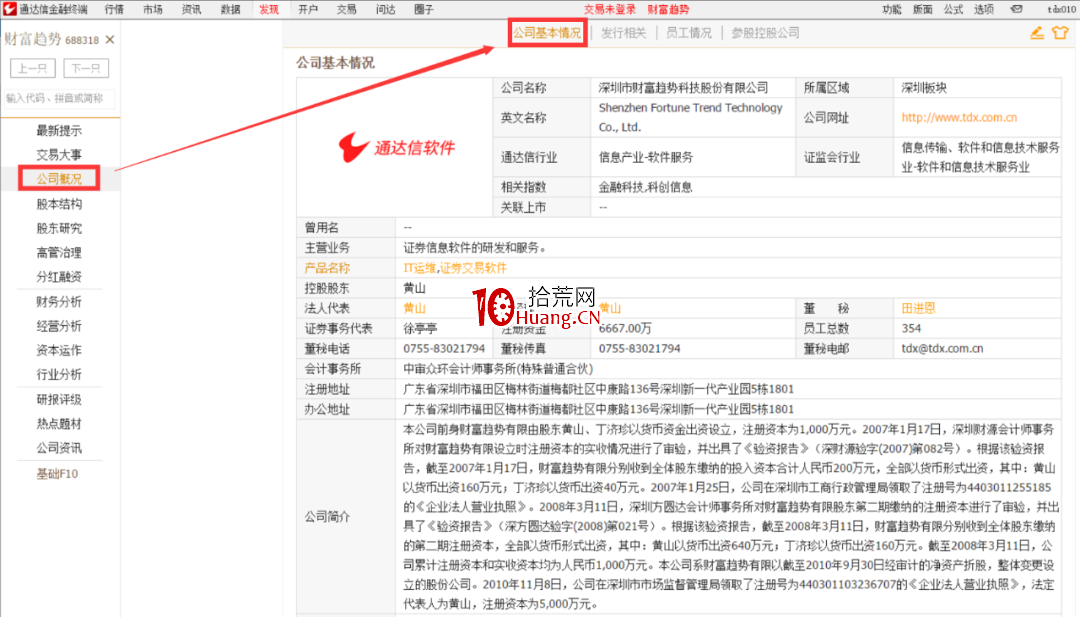
Task: Go to previous stock with 上一只
Action: [x=32, y=68]
